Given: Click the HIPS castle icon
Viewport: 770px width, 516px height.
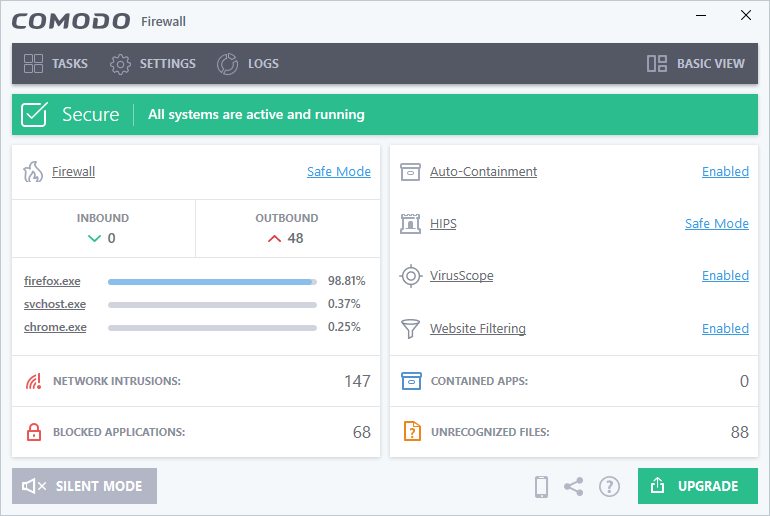Looking at the screenshot, I should click(x=410, y=224).
